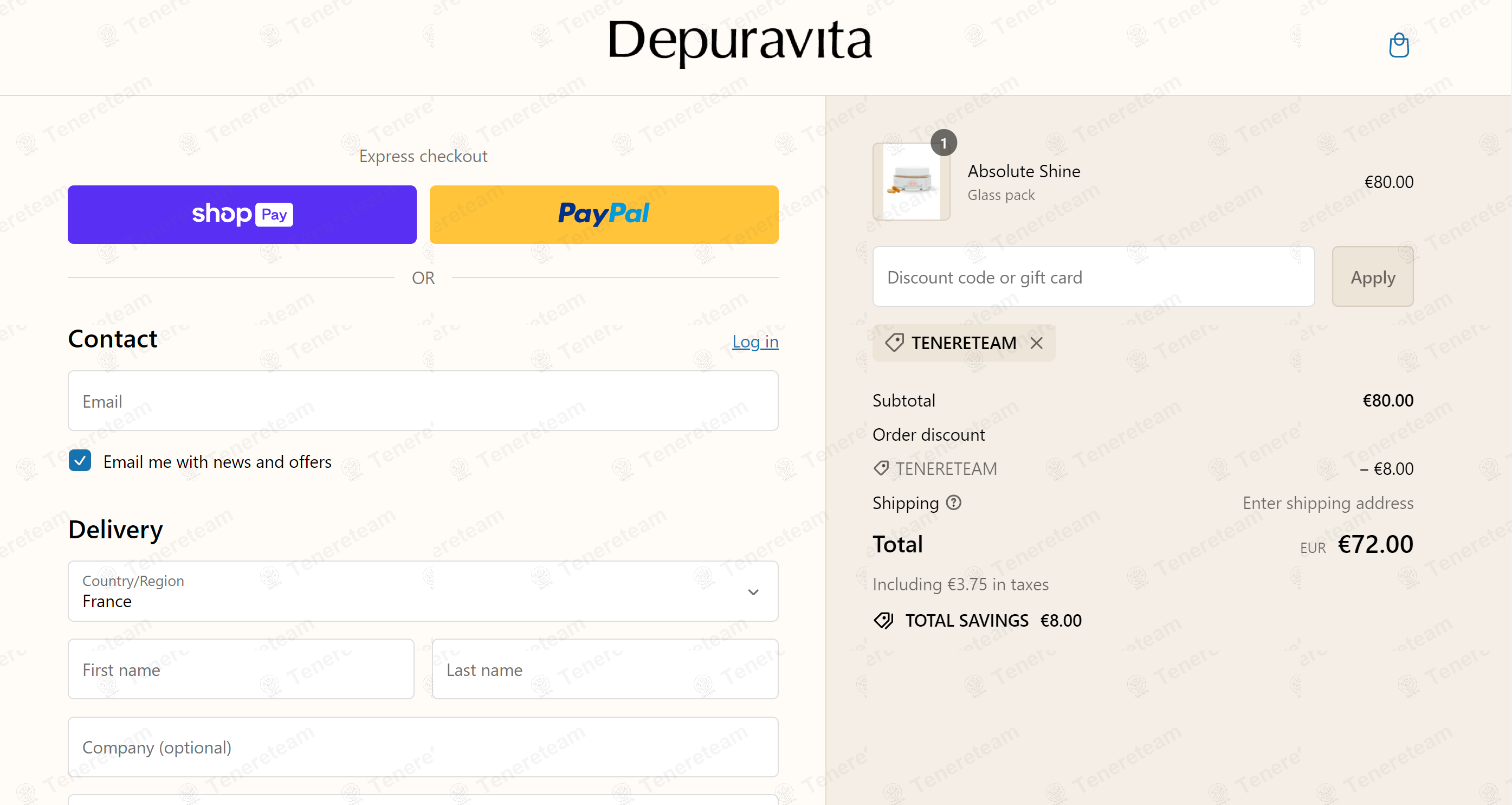The width and height of the screenshot is (1512, 805).
Task: Pay with Shop Pay express checkout
Action: [242, 214]
